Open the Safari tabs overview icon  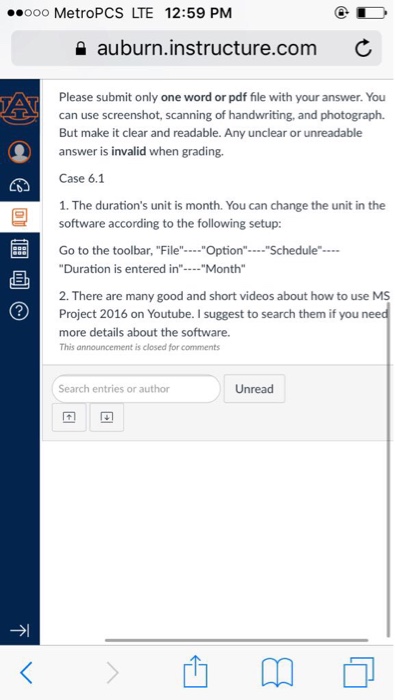(359, 672)
